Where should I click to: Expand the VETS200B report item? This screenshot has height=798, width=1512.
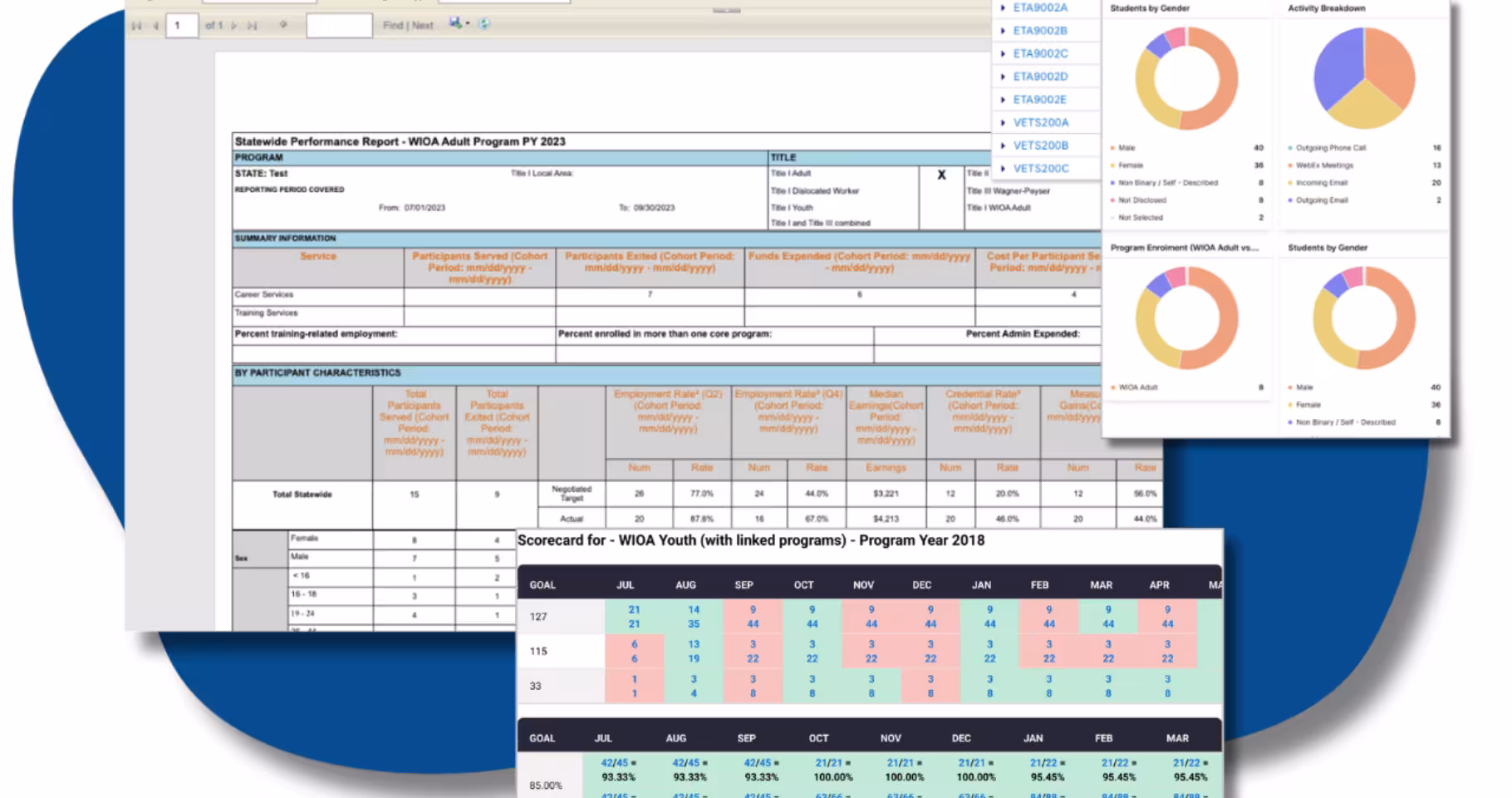(1005, 145)
